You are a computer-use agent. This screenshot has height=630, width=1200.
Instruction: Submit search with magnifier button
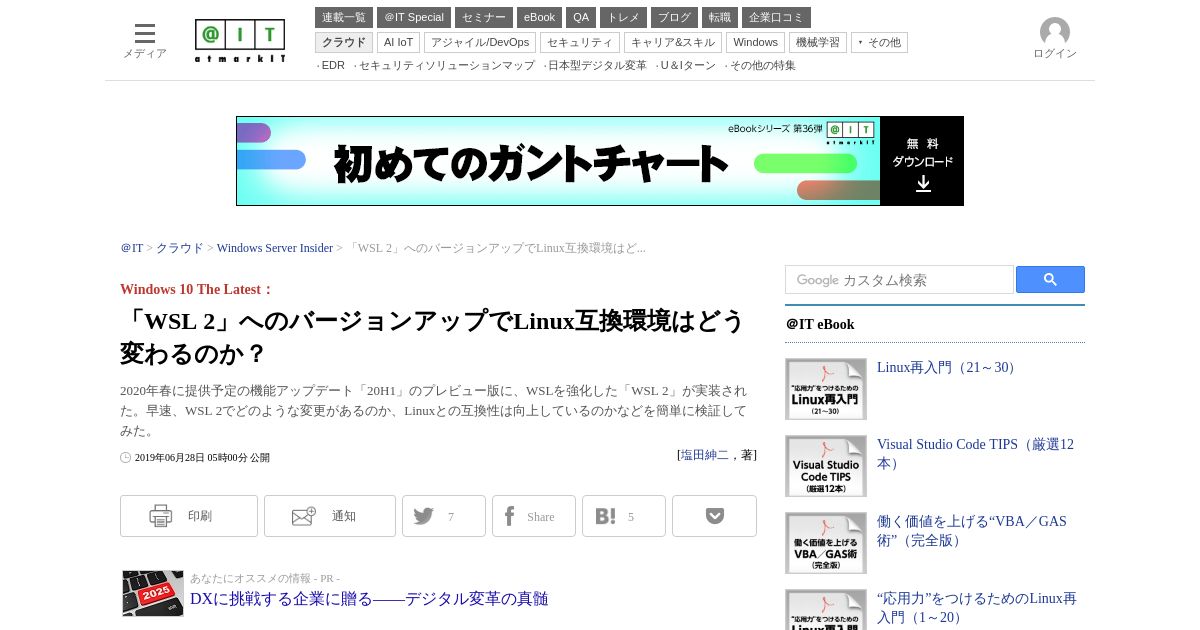pos(1050,280)
